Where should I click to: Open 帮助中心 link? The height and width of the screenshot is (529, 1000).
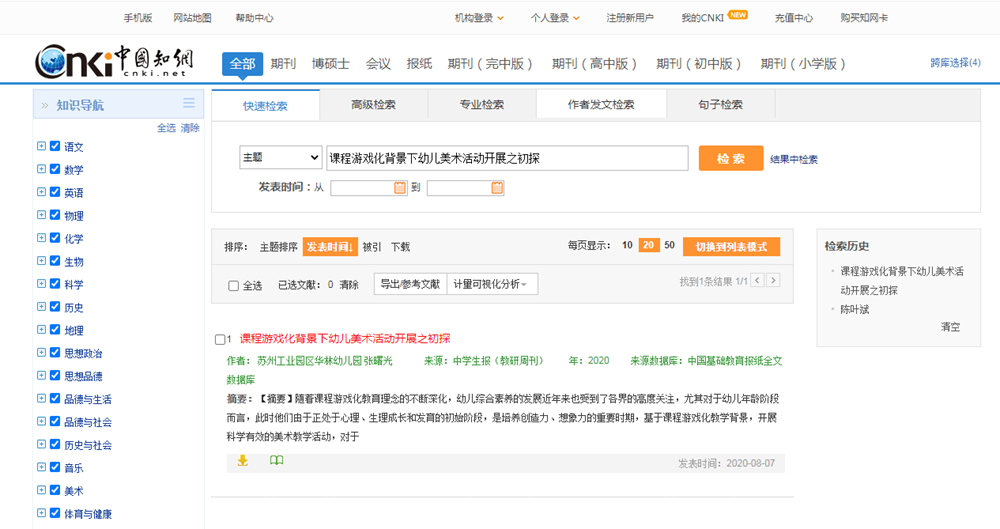[254, 18]
